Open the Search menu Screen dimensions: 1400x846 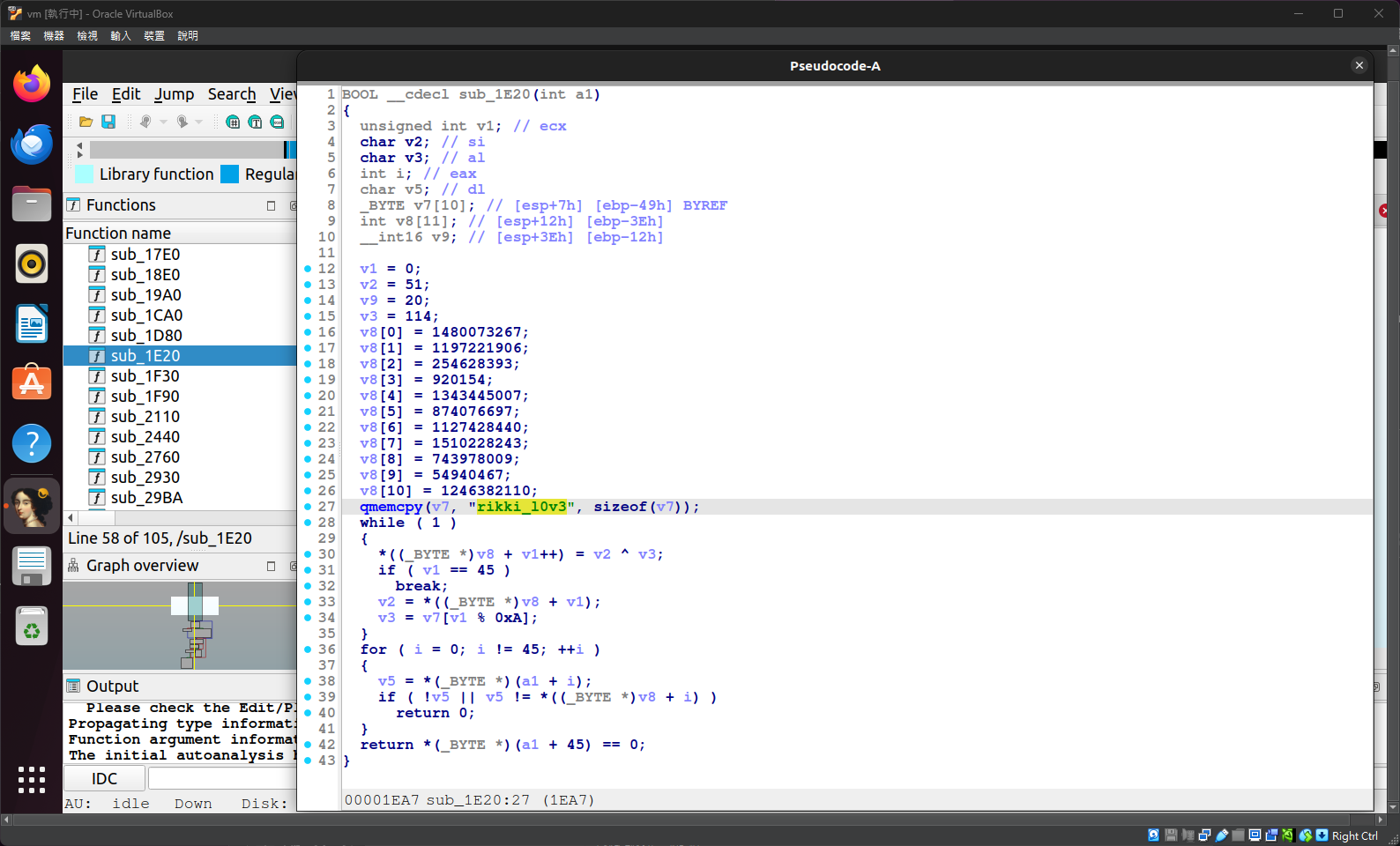[x=232, y=94]
